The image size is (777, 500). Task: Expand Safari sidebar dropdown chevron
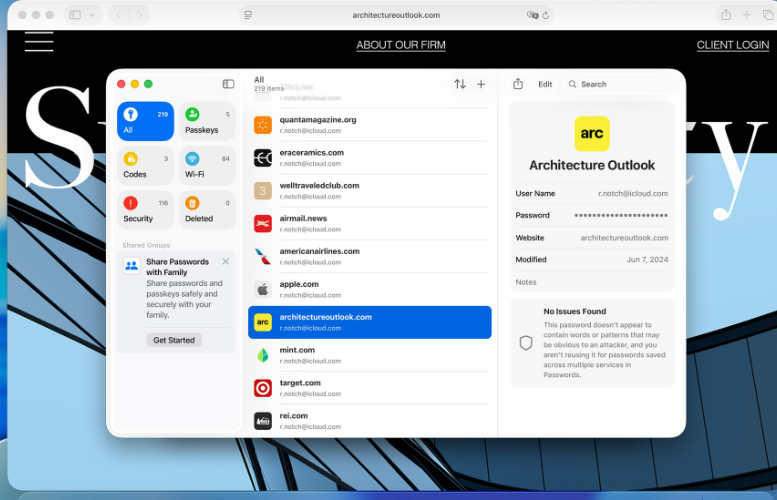92,15
